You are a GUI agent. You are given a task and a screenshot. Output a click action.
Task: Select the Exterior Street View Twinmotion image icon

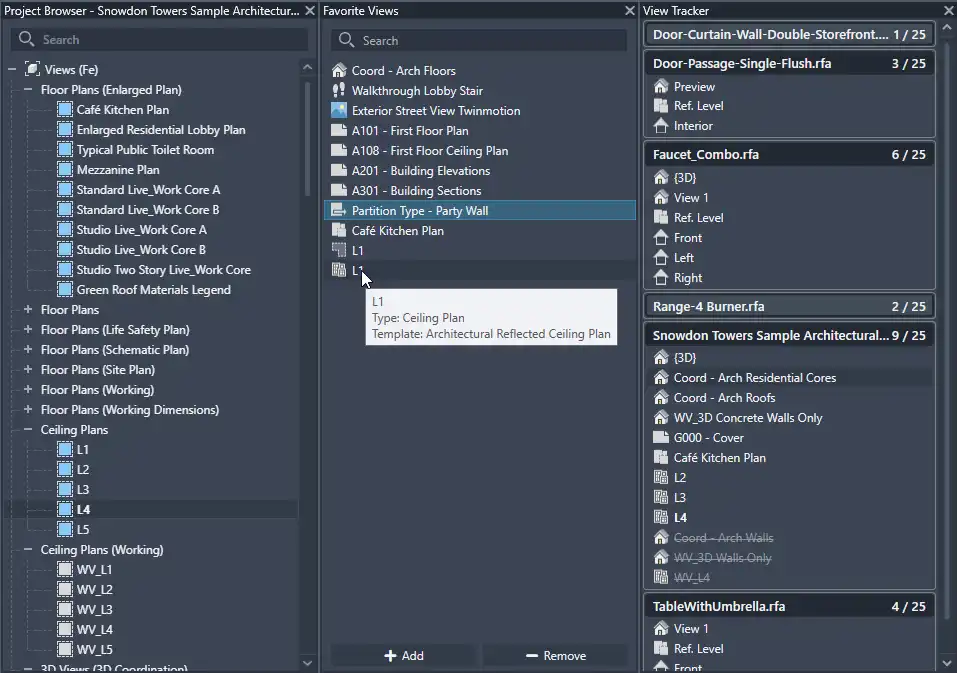339,110
